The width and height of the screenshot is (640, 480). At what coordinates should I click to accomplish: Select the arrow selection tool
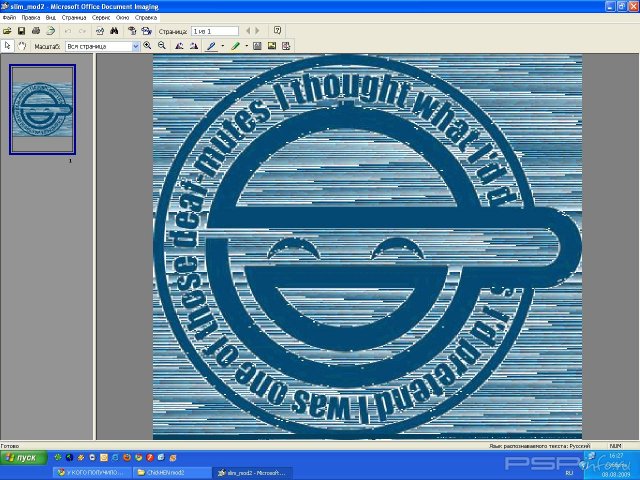point(7,46)
